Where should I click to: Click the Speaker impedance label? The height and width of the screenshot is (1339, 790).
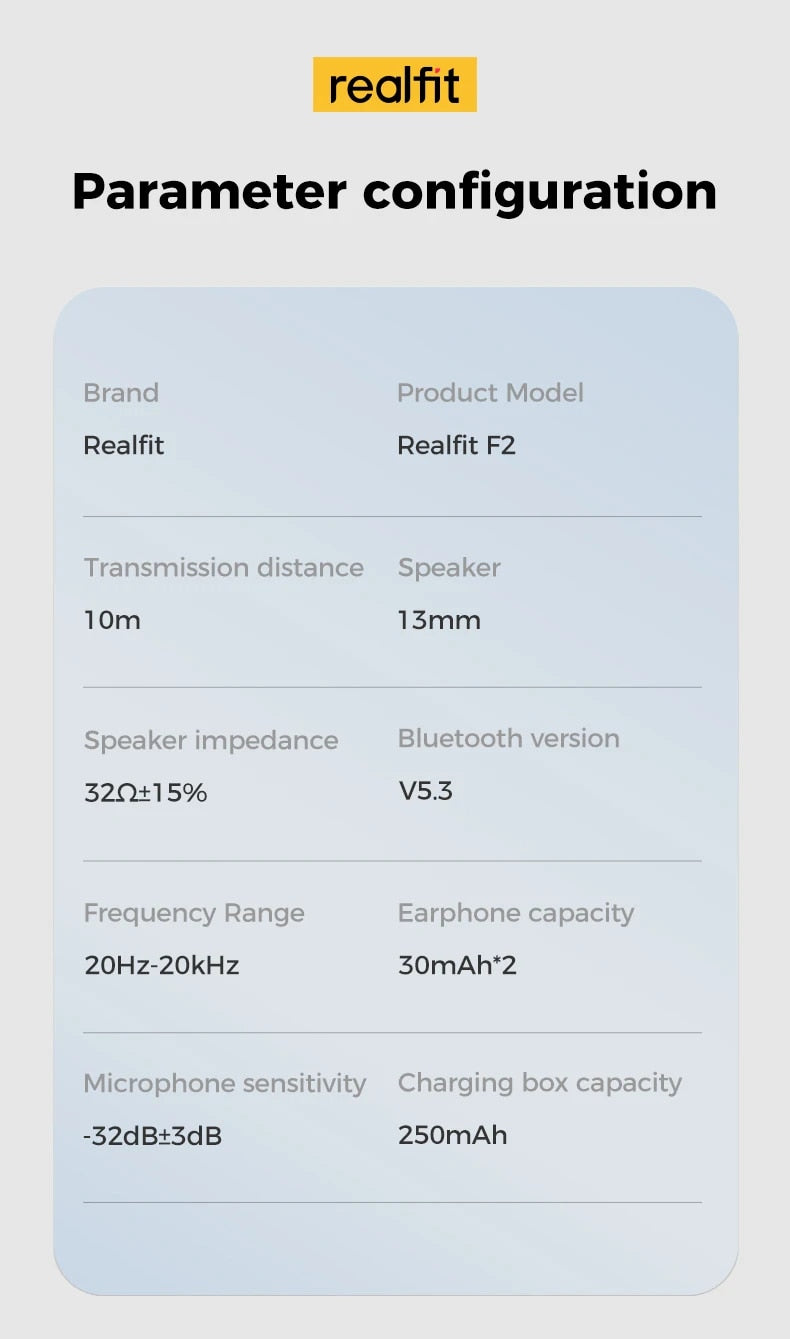pos(211,741)
